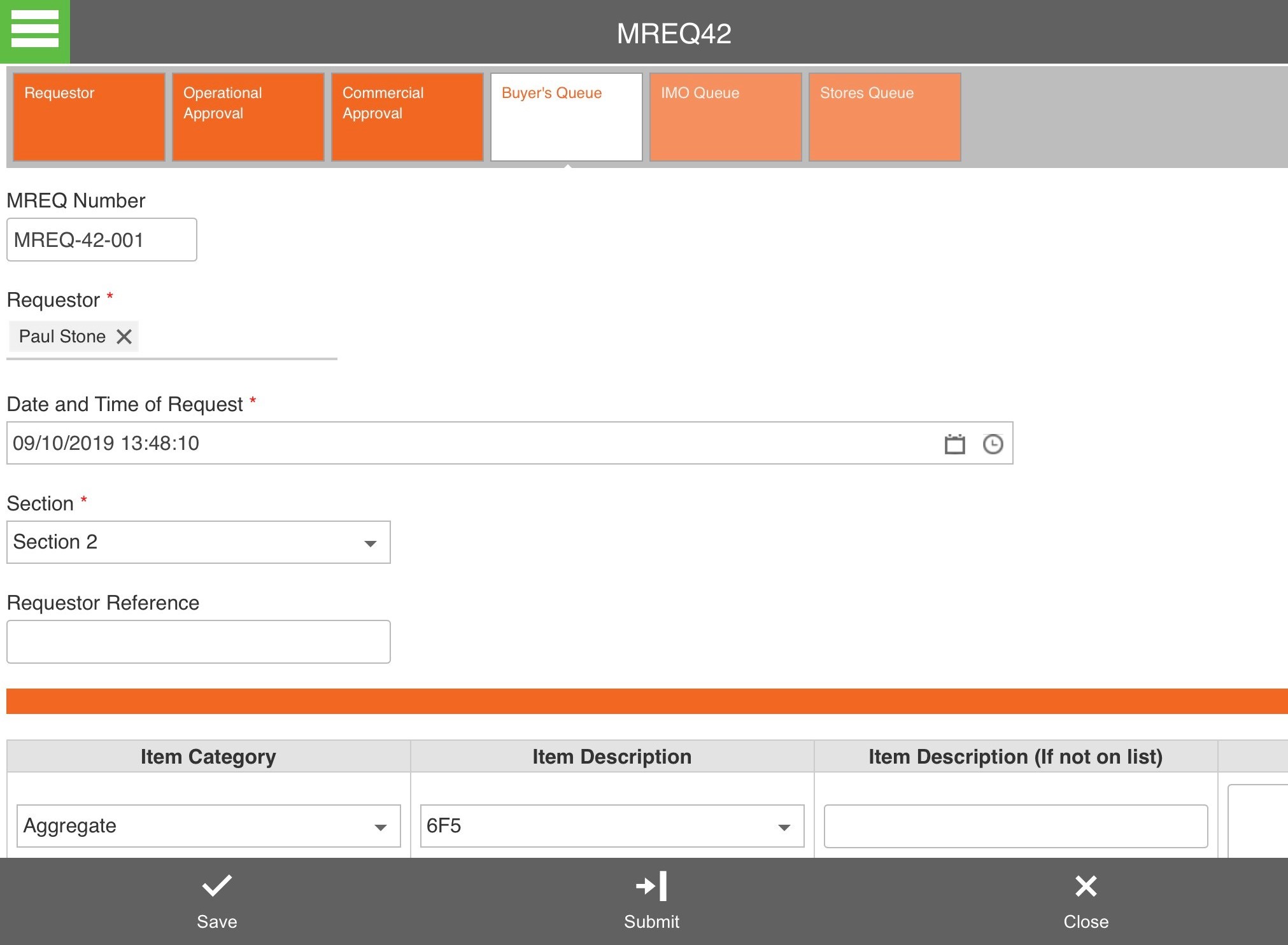Click the MREQ Number field showing MREQ-42-001
This screenshot has height=945, width=1288.
101,239
